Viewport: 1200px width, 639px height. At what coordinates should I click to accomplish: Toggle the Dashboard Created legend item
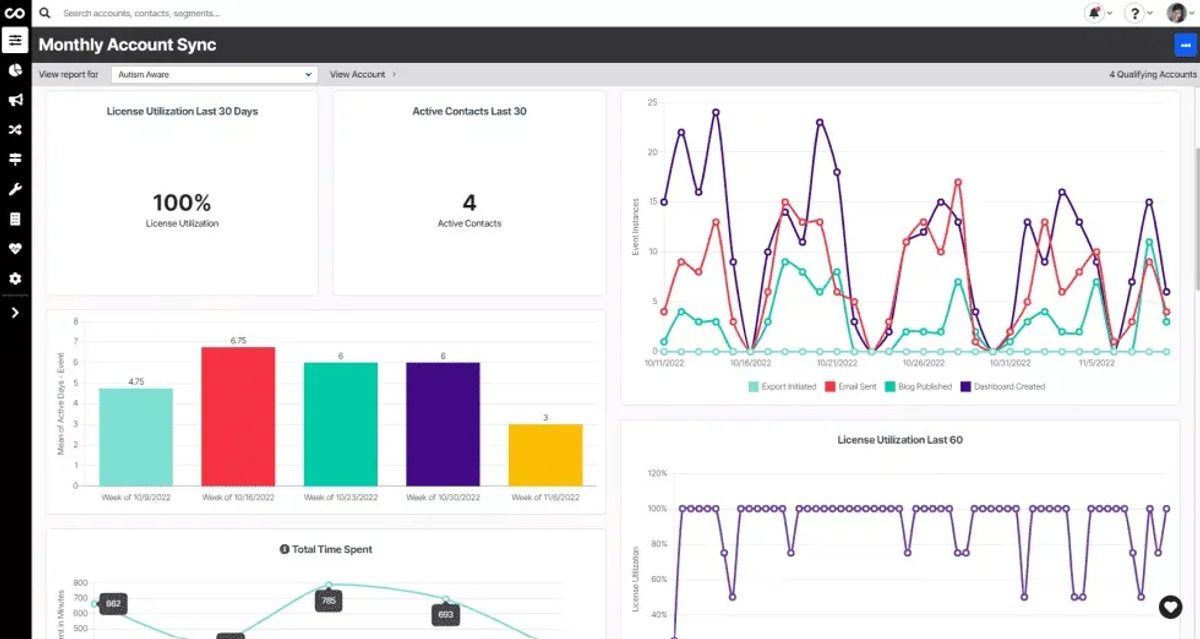[1003, 386]
